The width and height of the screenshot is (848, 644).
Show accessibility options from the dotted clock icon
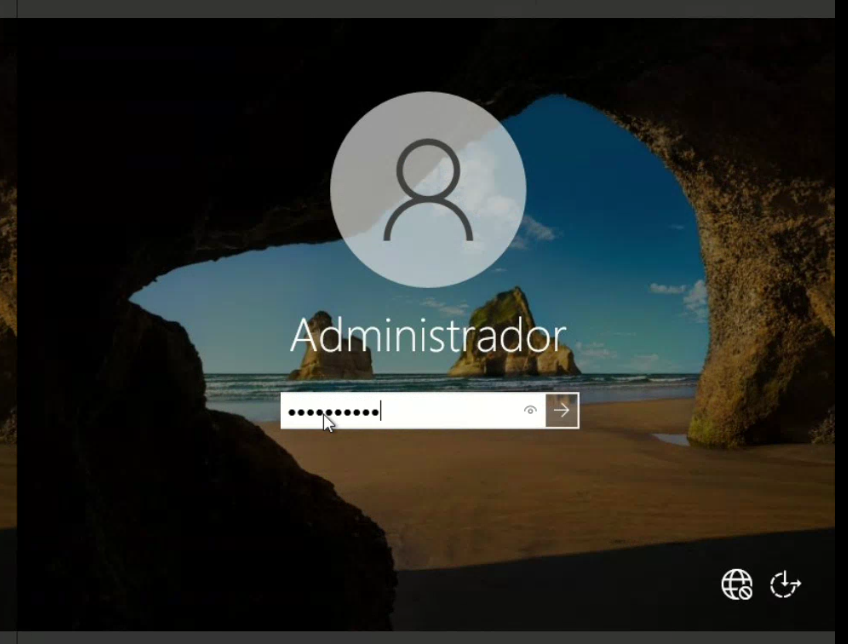[785, 584]
